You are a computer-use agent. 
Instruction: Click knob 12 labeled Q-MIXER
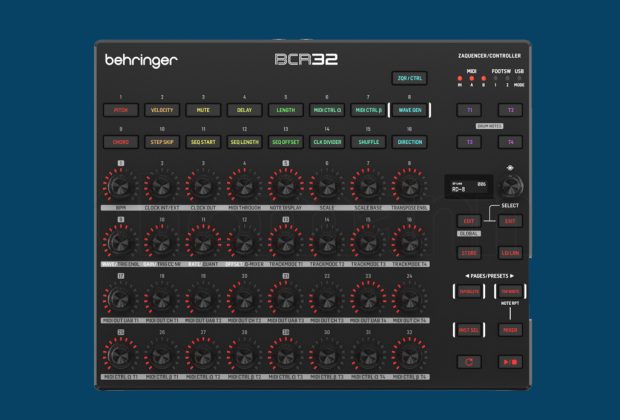tap(244, 242)
